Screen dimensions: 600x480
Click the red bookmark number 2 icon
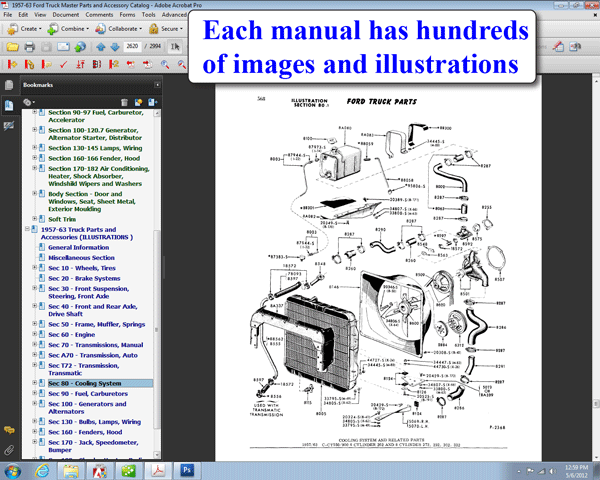[114, 64]
